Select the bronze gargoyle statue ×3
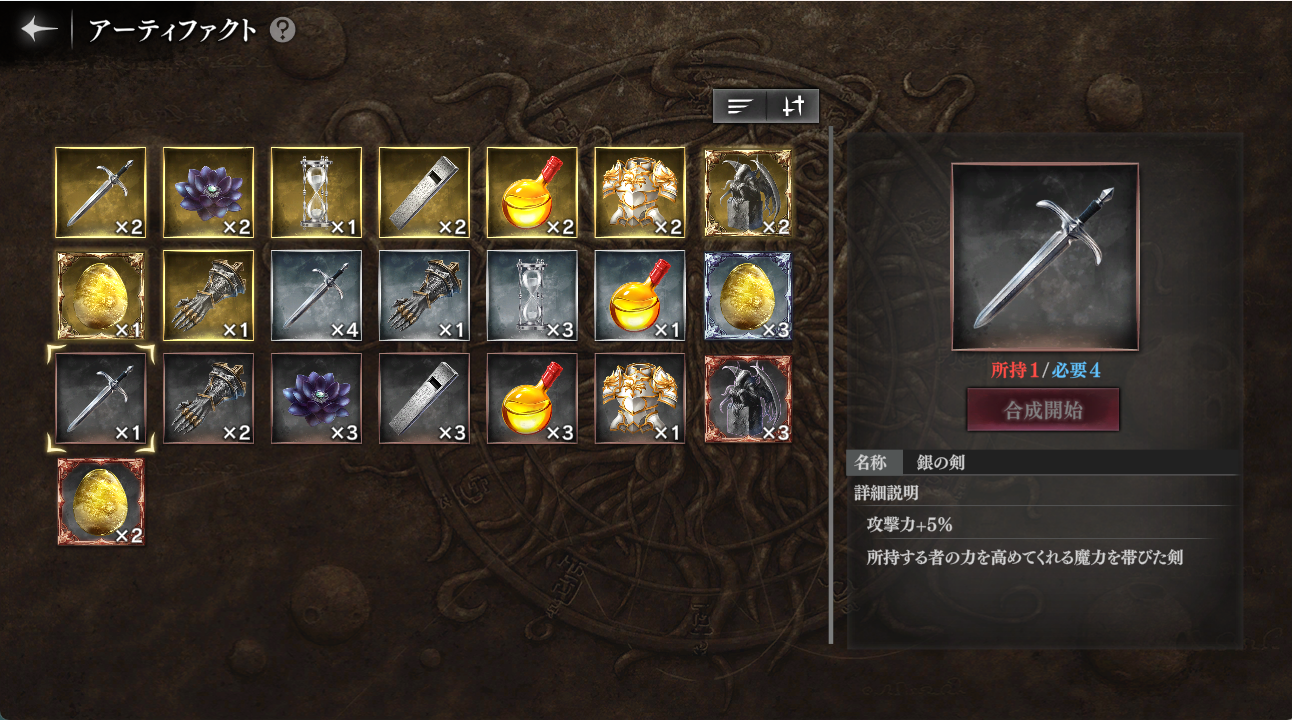This screenshot has height=720, width=1292. coord(748,398)
